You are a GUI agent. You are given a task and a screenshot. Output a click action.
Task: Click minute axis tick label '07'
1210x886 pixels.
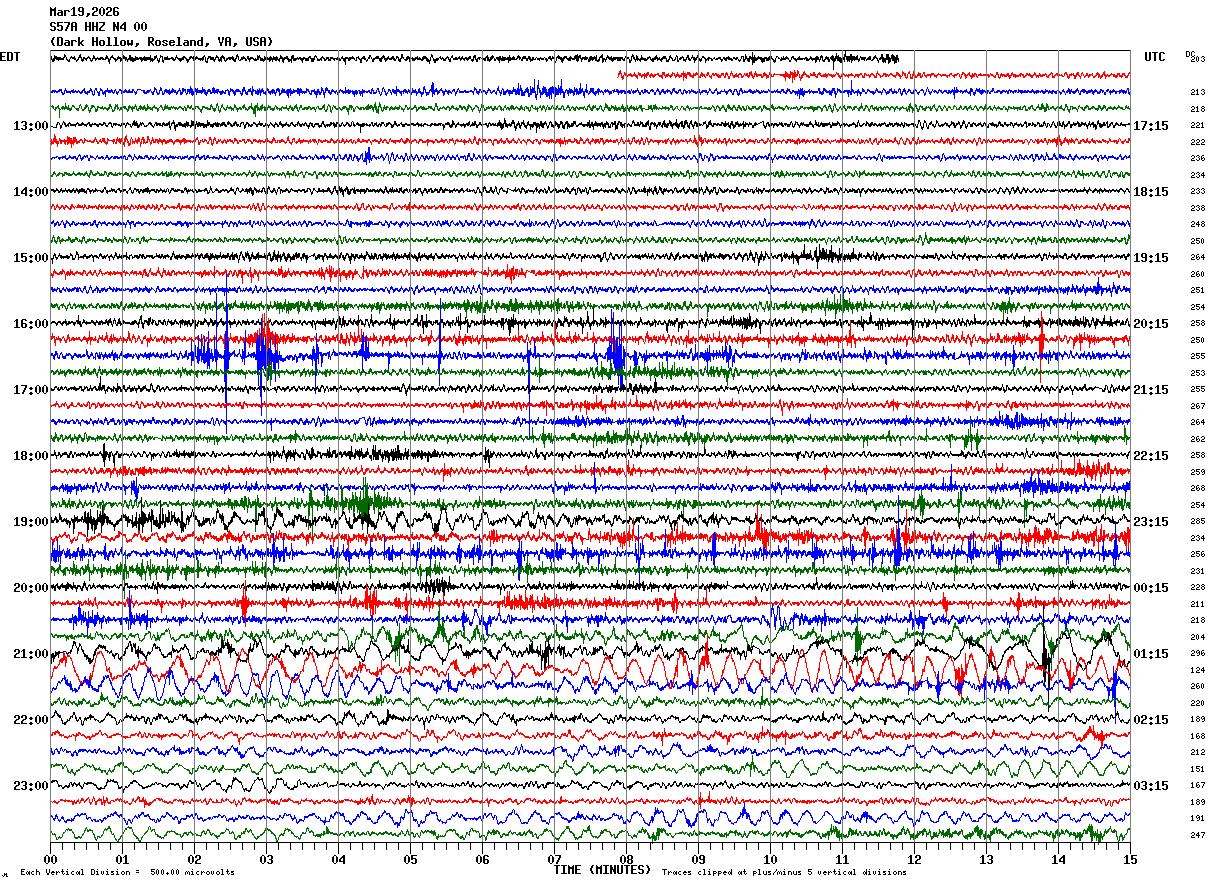(x=554, y=859)
